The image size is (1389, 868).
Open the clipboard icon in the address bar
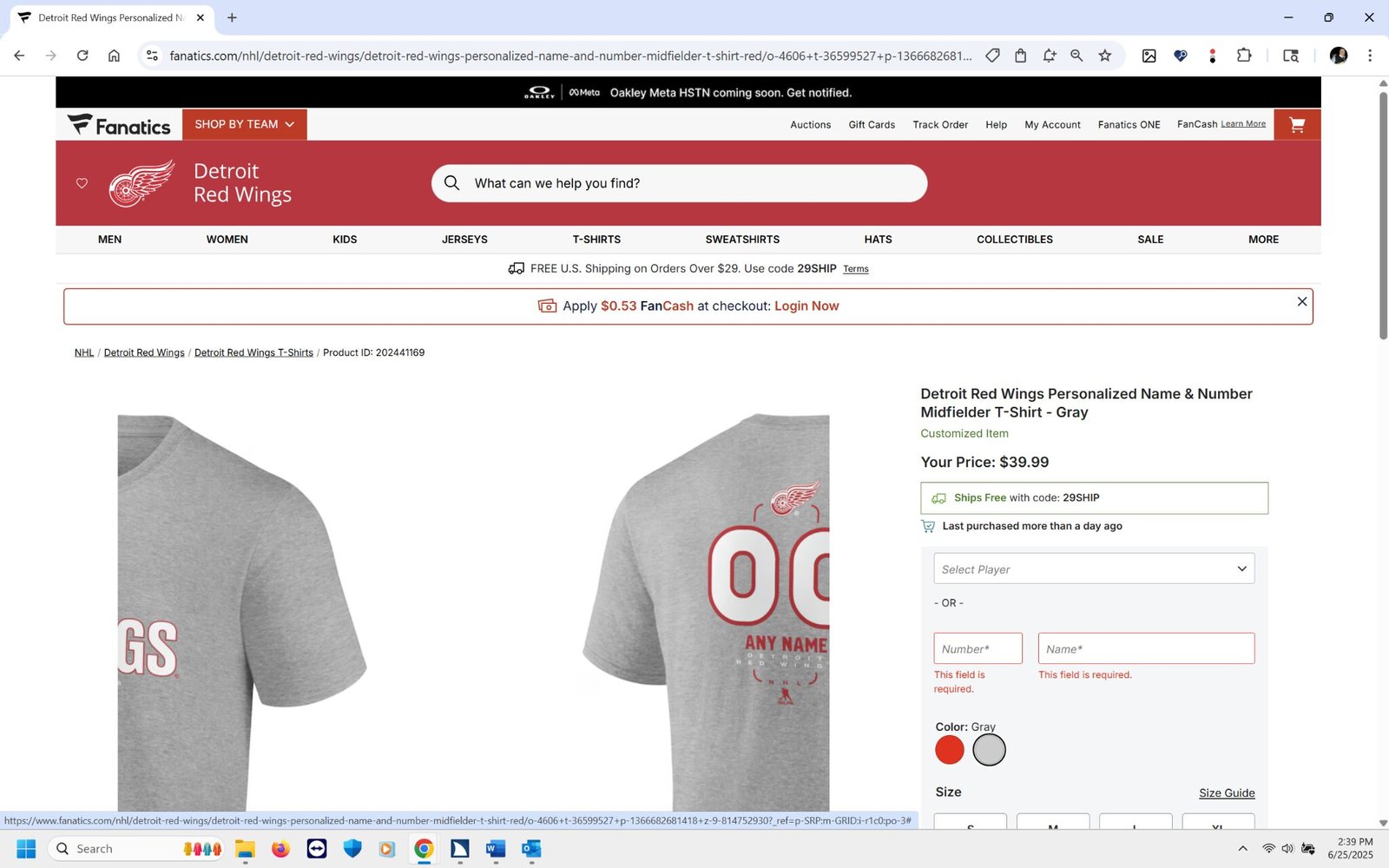pyautogui.click(x=1021, y=56)
